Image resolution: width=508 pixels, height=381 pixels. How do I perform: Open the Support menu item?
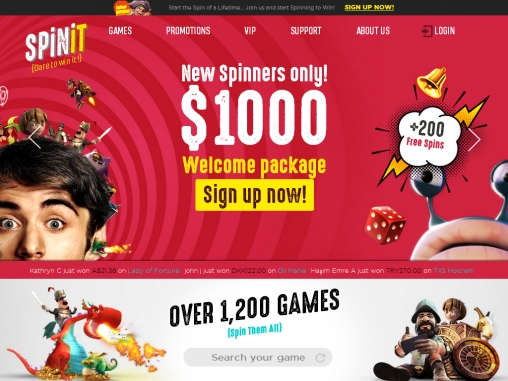pos(306,31)
